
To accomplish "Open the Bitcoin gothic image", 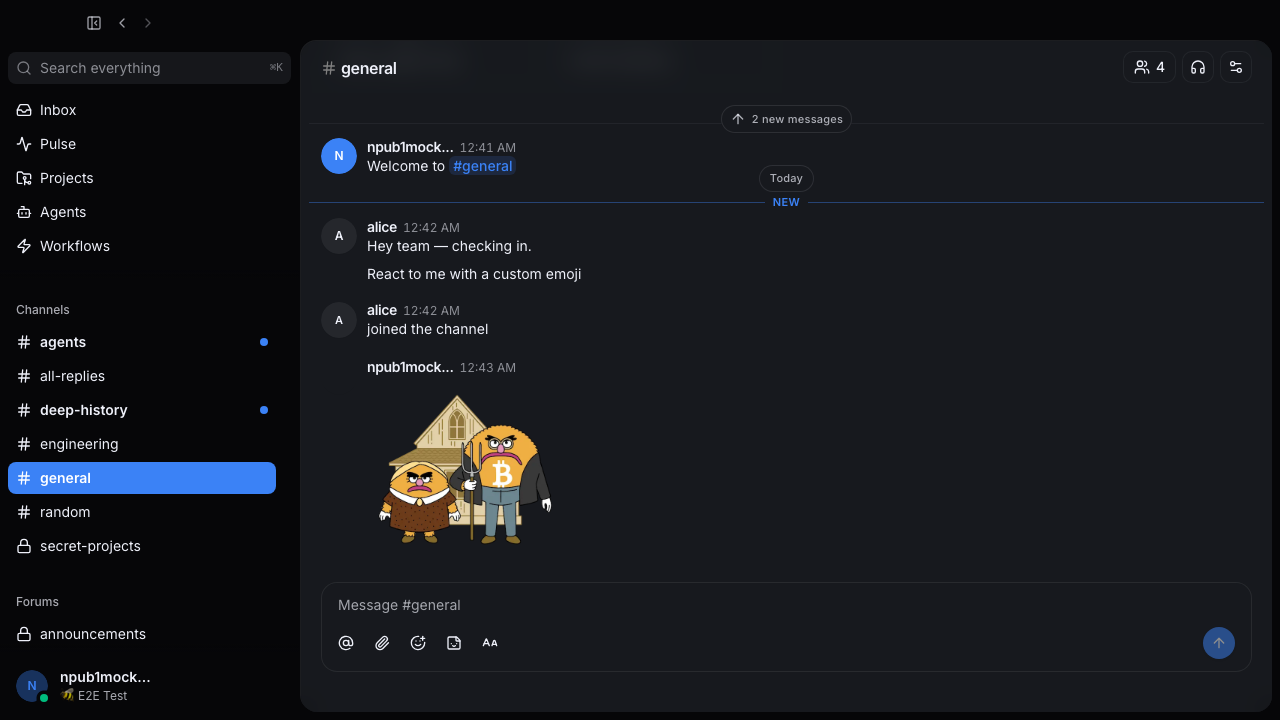I will (x=466, y=470).
